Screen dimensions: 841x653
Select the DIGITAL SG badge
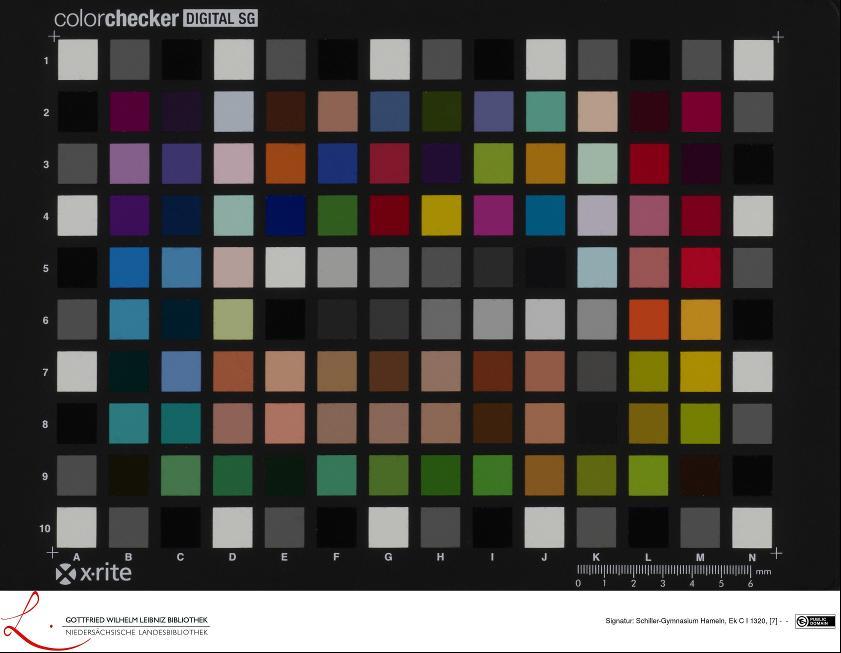pyautogui.click(x=218, y=17)
